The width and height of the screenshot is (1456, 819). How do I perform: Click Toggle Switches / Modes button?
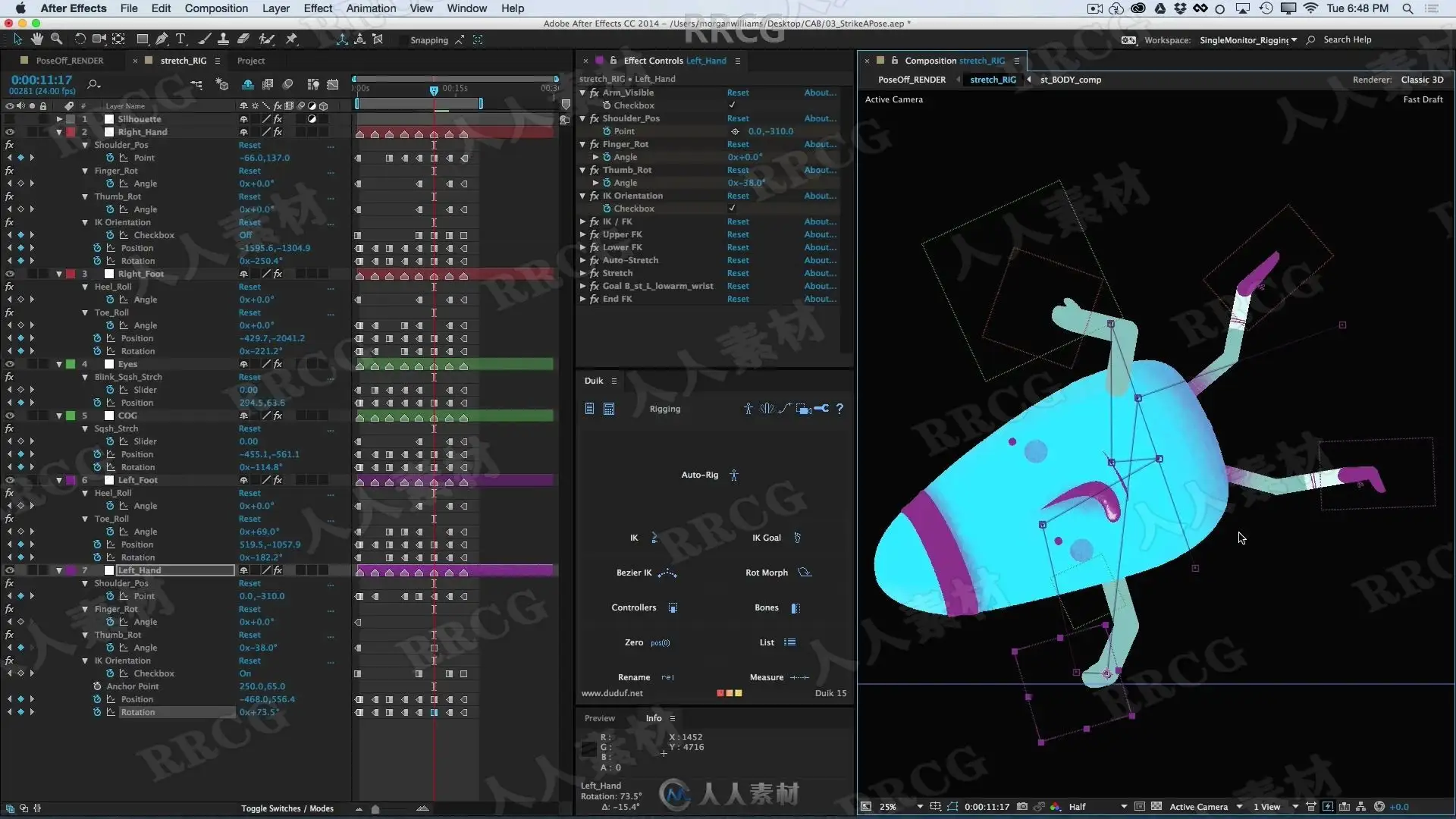point(287,808)
